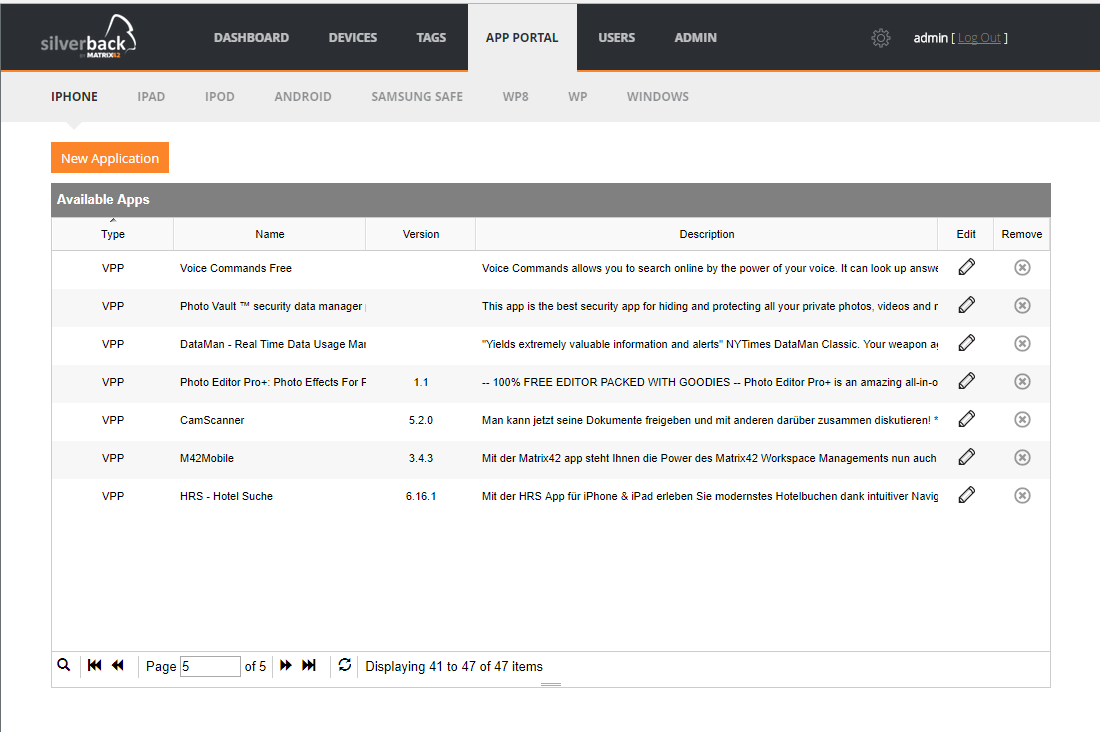Screen dimensions: 1100x732
Task: Switch to the Samsung Safe tab
Action: point(417,97)
